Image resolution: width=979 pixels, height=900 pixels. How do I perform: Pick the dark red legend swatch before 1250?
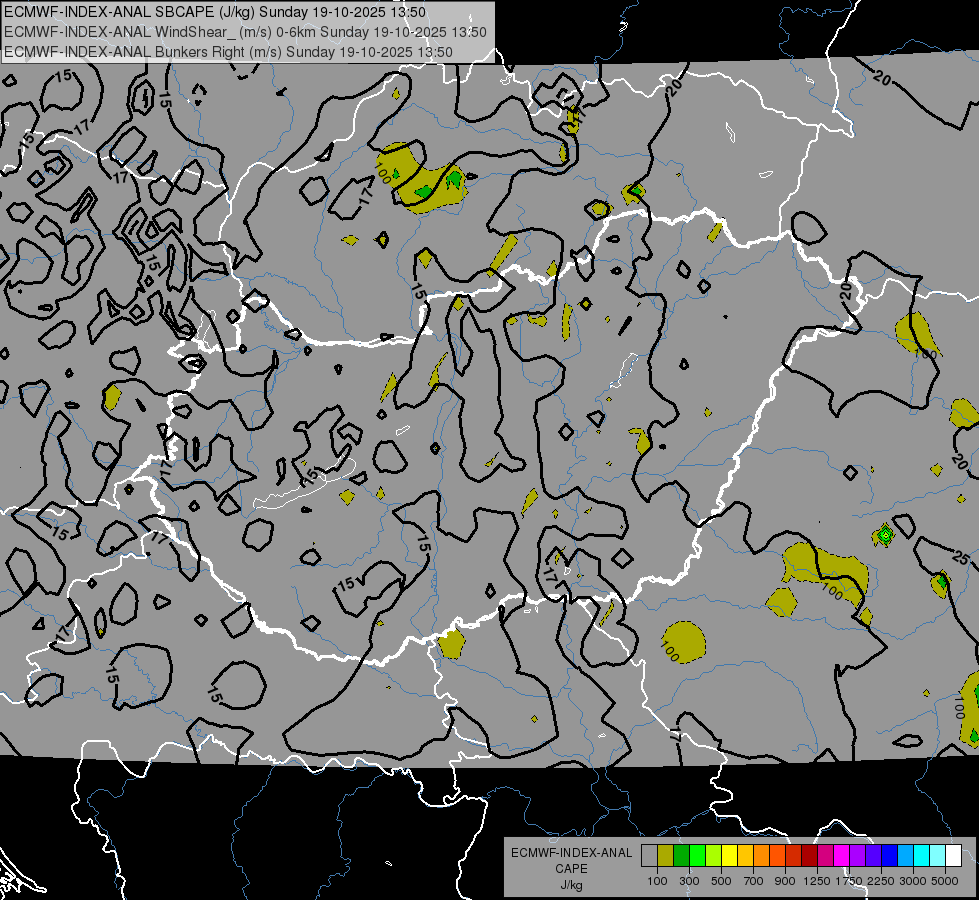pos(809,856)
